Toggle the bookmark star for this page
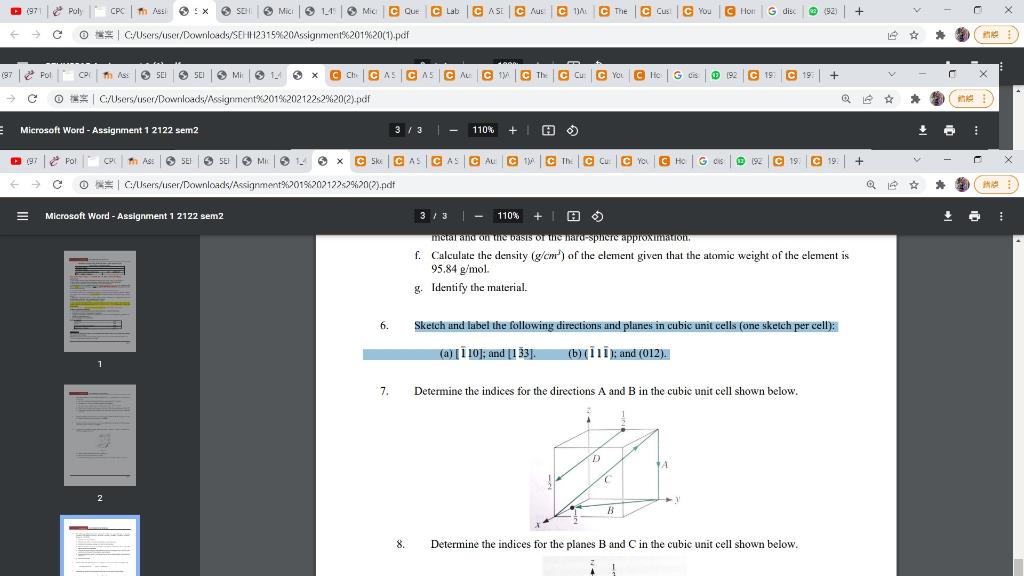Screen dimensions: 1024x576 click(915, 184)
